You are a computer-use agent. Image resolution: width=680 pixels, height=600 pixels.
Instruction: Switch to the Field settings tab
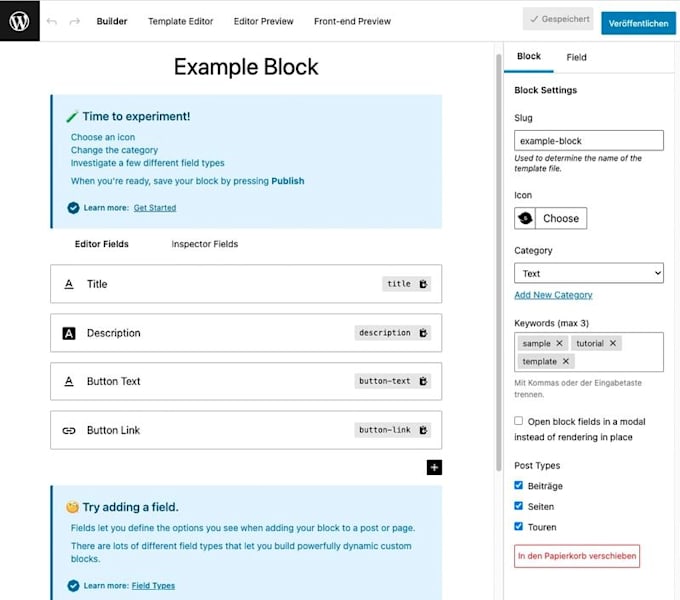576,57
